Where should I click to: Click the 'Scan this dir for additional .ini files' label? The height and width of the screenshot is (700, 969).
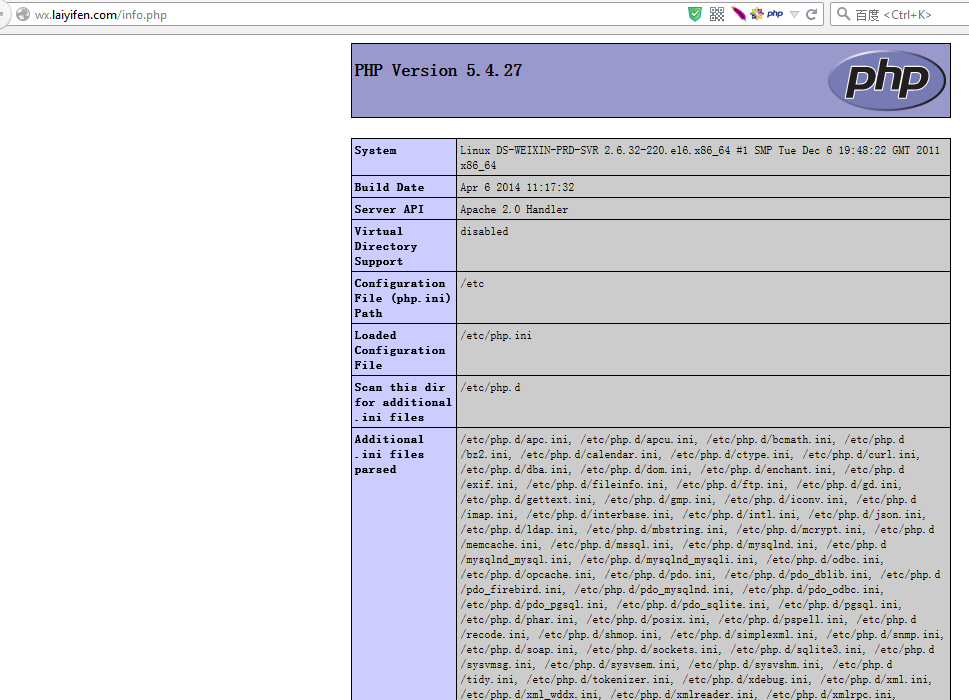point(403,402)
